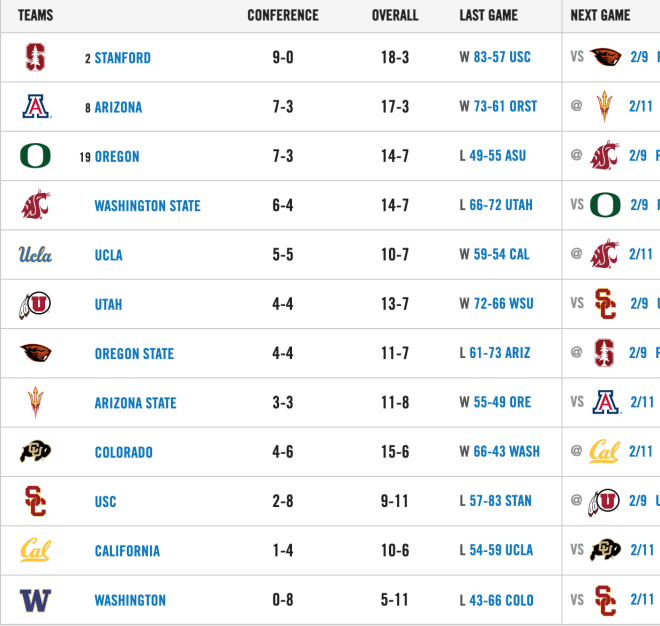
Task: Open Arizona's 2/11 next game date link
Action: (x=641, y=107)
